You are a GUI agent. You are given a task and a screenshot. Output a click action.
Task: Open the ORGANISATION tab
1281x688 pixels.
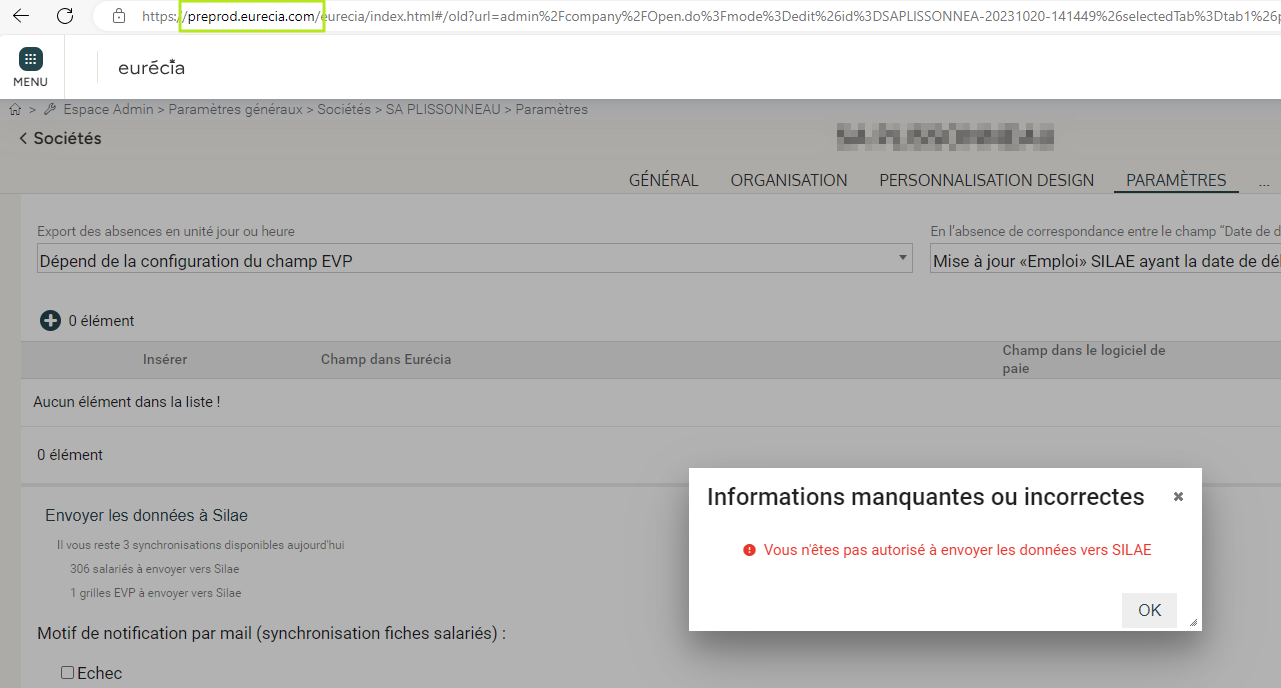click(x=788, y=181)
